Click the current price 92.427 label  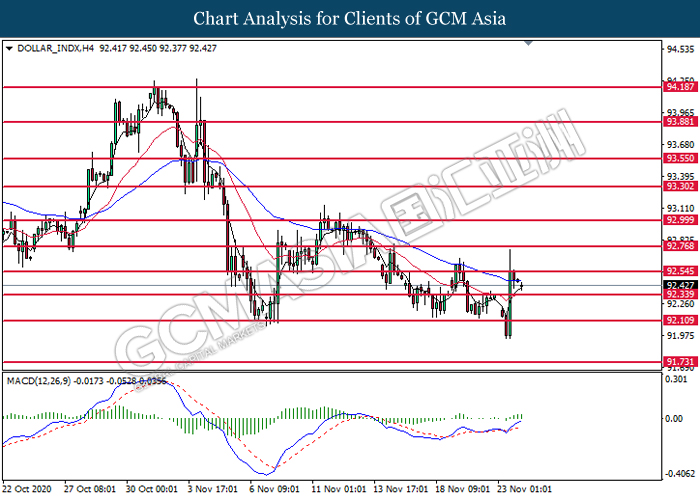(680, 285)
